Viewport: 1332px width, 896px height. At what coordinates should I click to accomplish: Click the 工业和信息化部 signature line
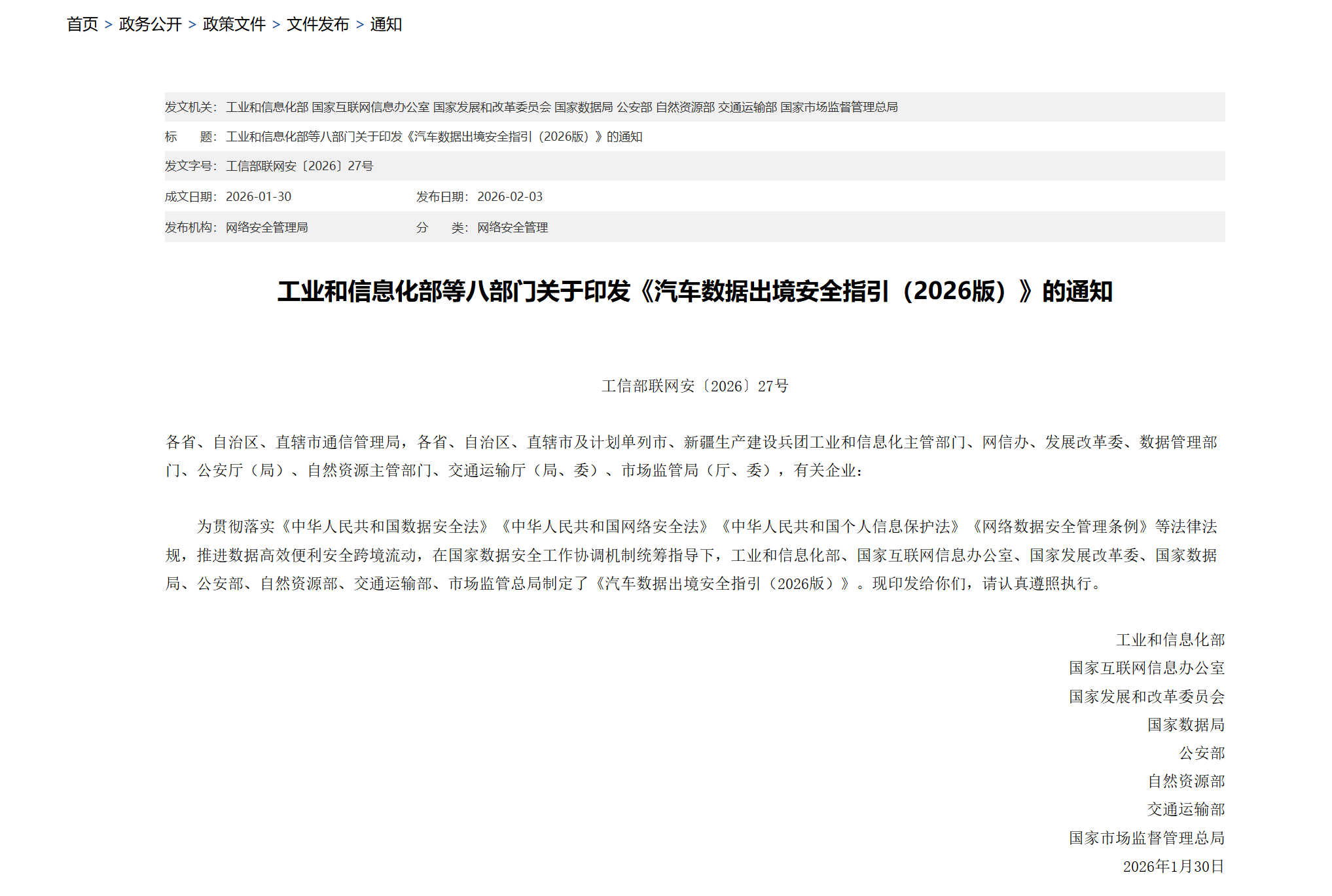click(1170, 639)
